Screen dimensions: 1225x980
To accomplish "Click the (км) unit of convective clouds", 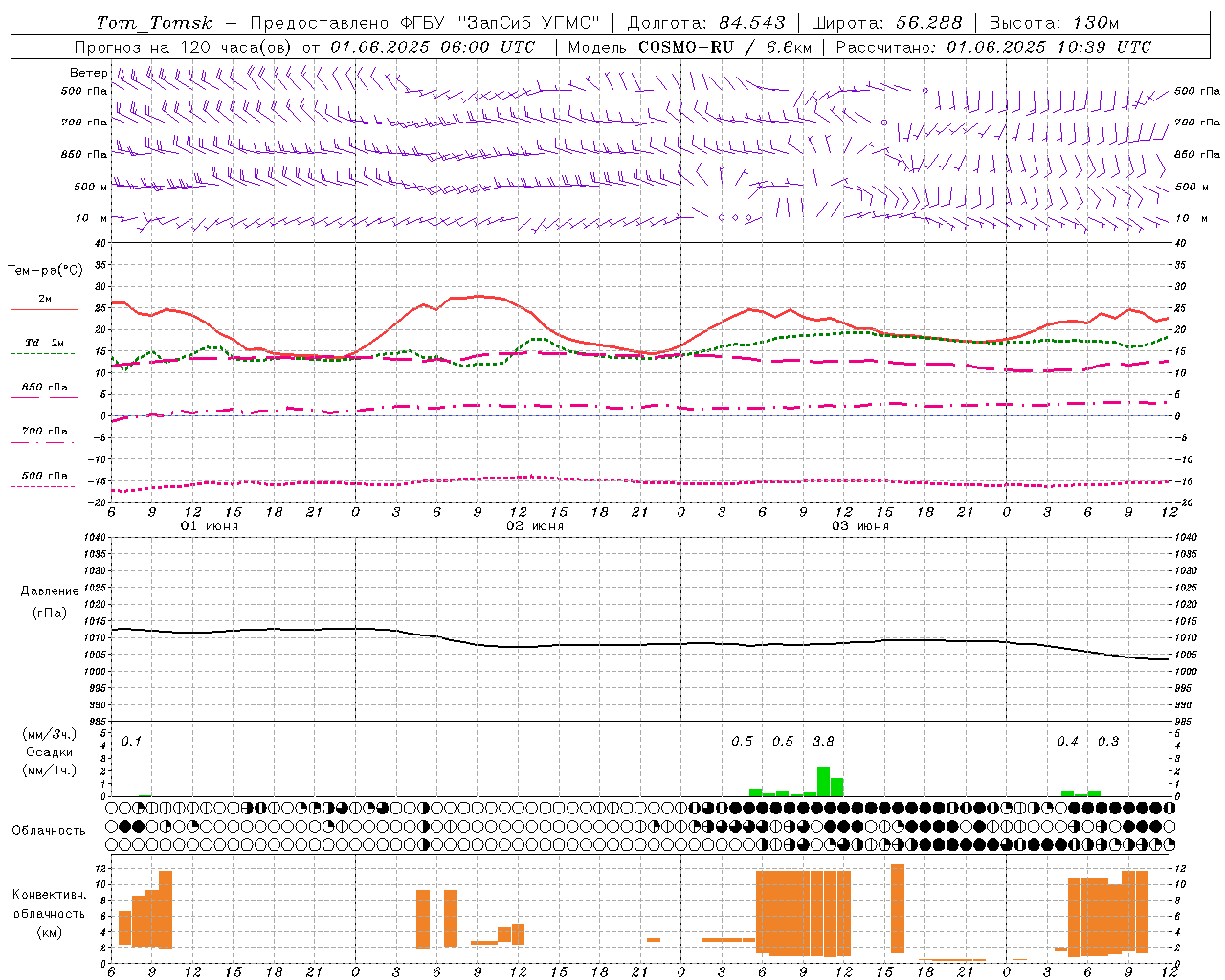I will point(49,932).
